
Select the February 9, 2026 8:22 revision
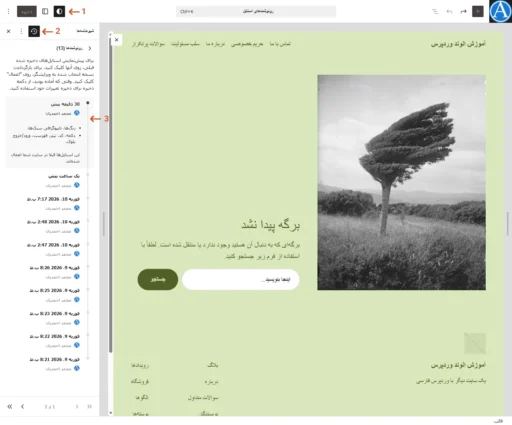tap(49, 341)
